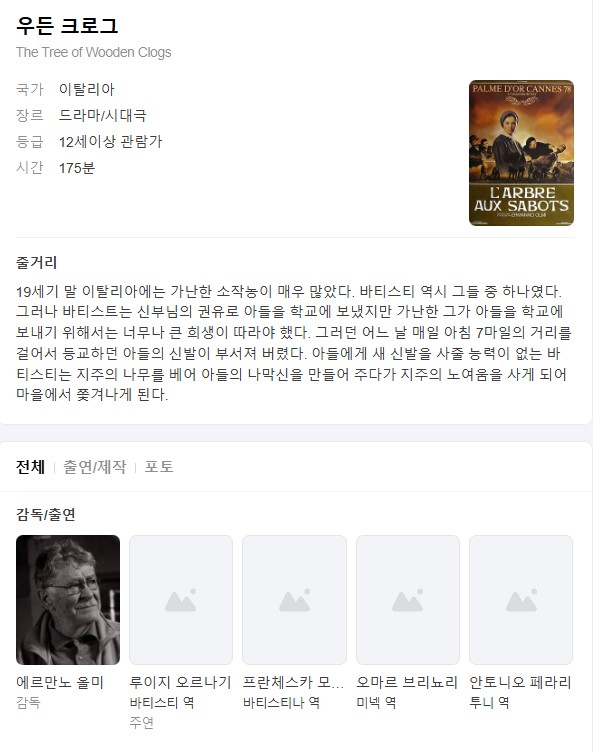Click actor name 안토니오 페라리

(x=521, y=682)
